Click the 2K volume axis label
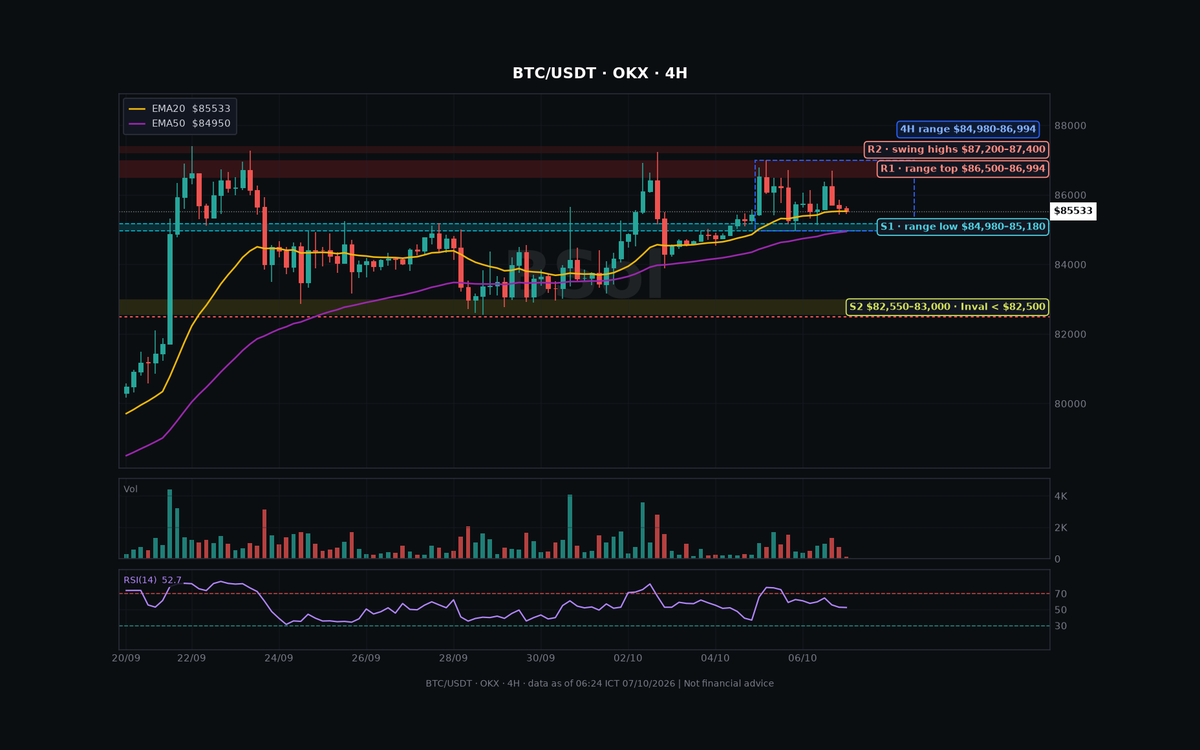 coord(1062,528)
